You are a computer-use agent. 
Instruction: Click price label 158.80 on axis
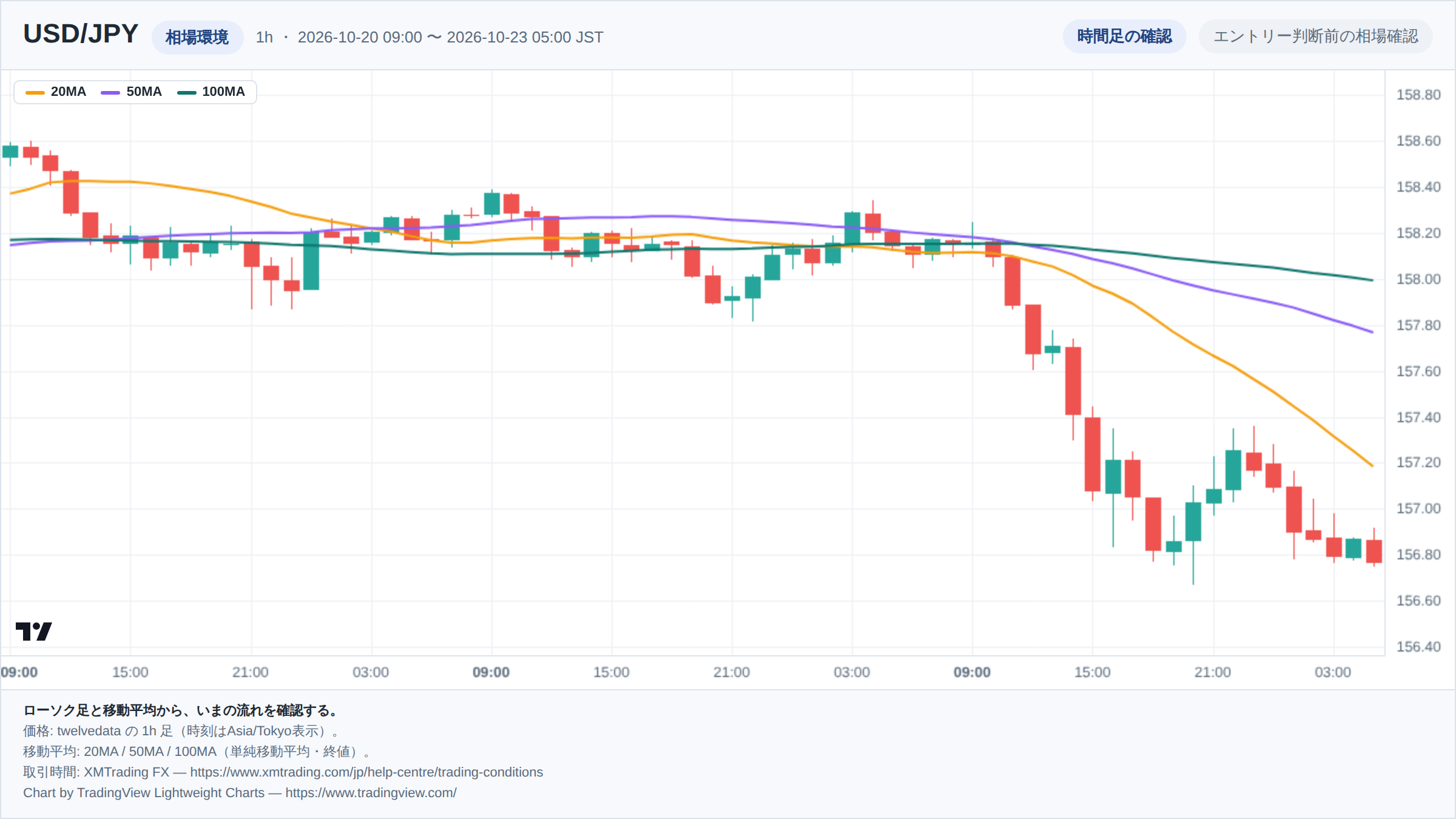pos(1418,95)
